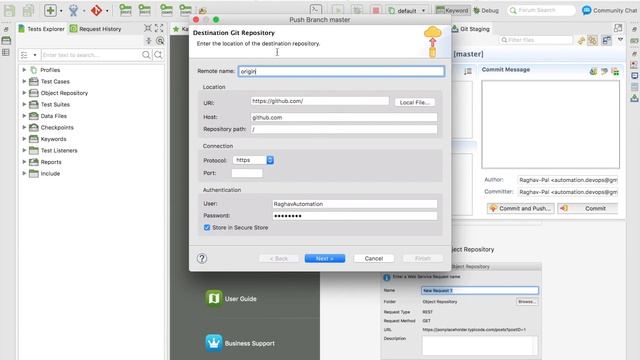Click the red Git icon in the toolbar
The image size is (640, 360).
pos(96,10)
